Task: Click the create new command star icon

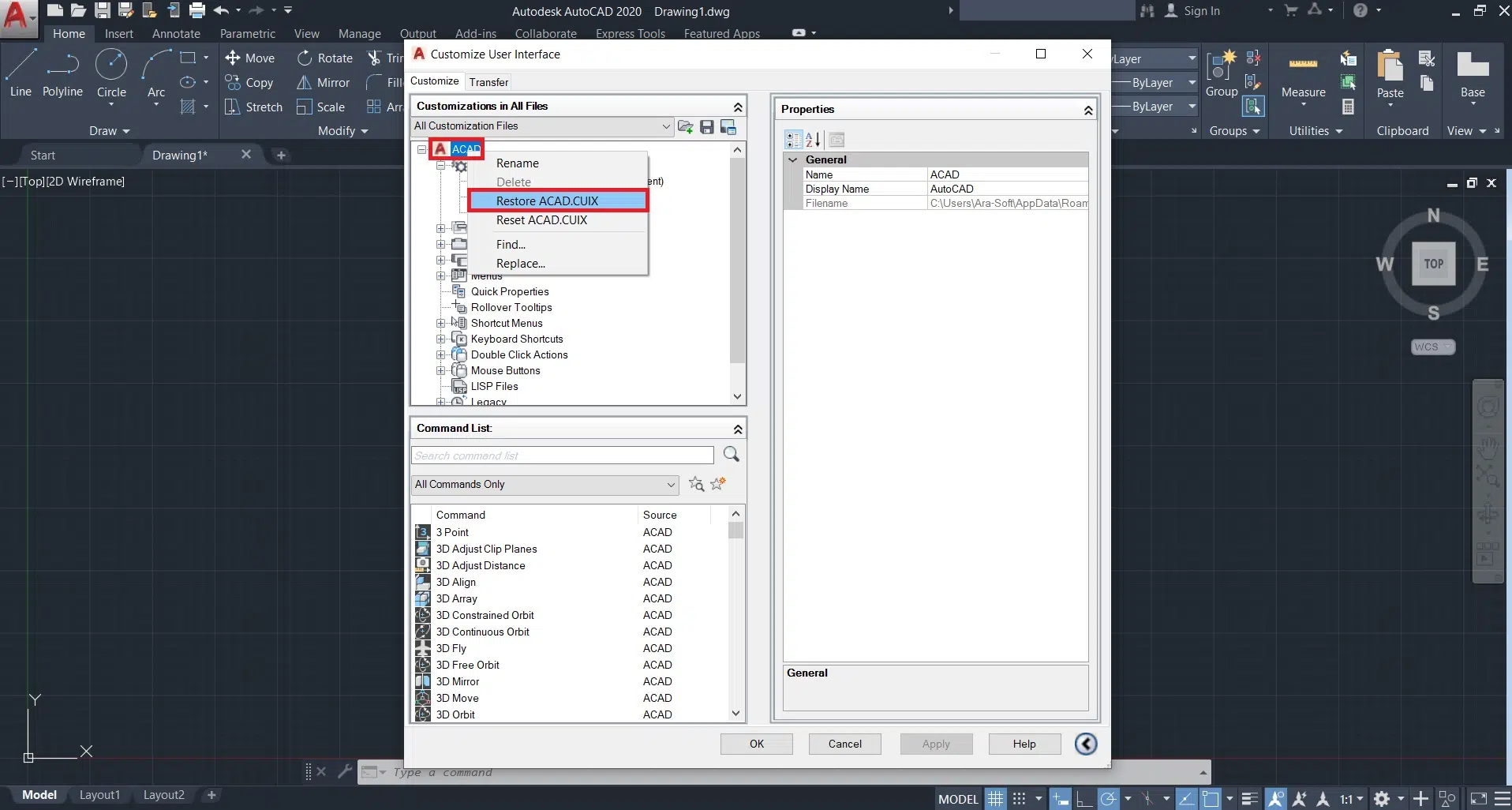Action: (718, 484)
